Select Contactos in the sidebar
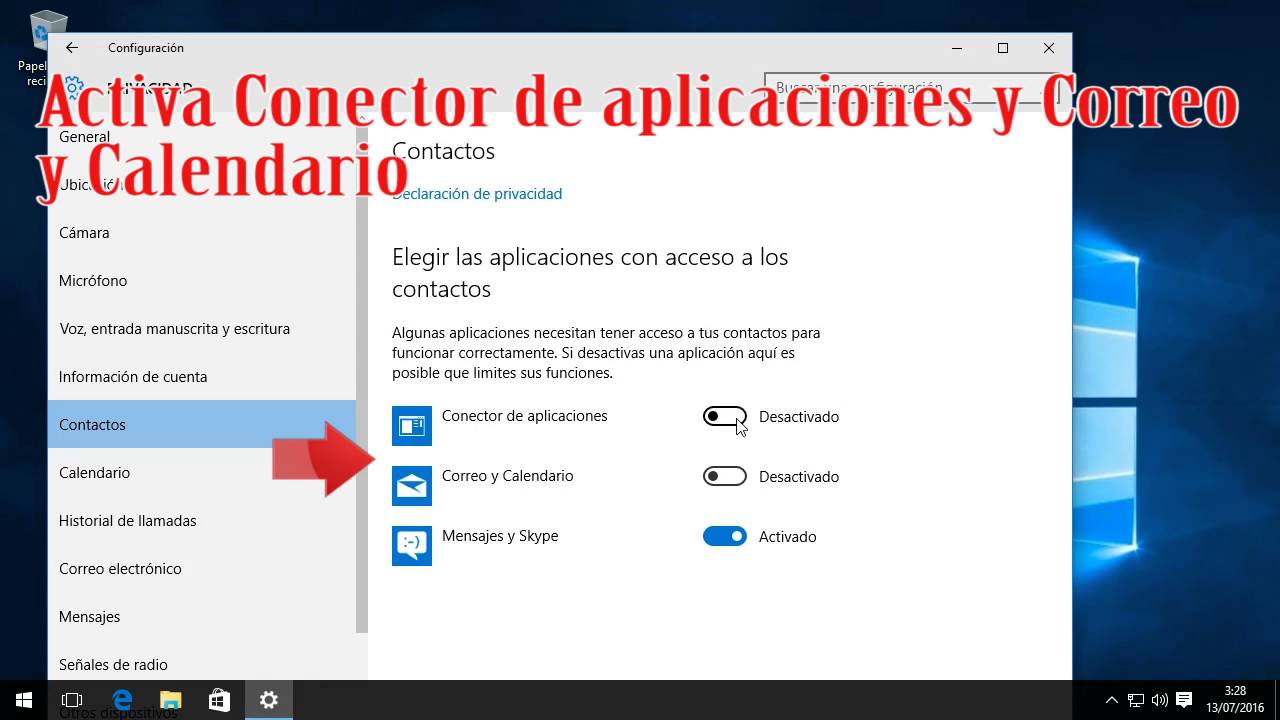 tap(201, 425)
